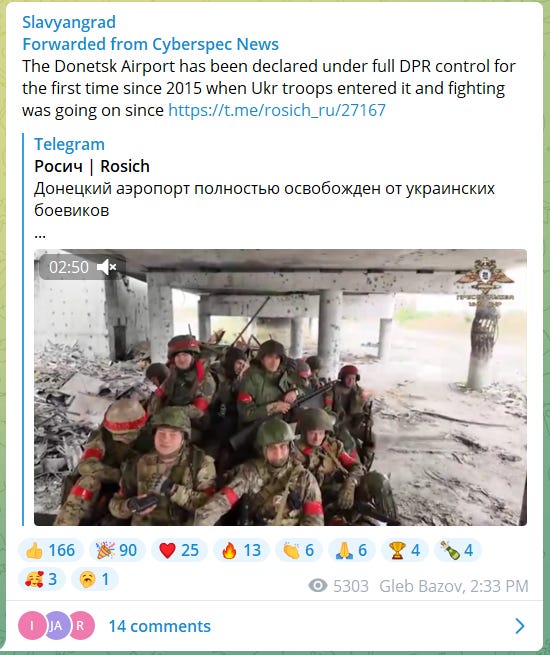The height and width of the screenshot is (655, 550).
Task: Click the trophy reaction with 4
Action: (405, 550)
